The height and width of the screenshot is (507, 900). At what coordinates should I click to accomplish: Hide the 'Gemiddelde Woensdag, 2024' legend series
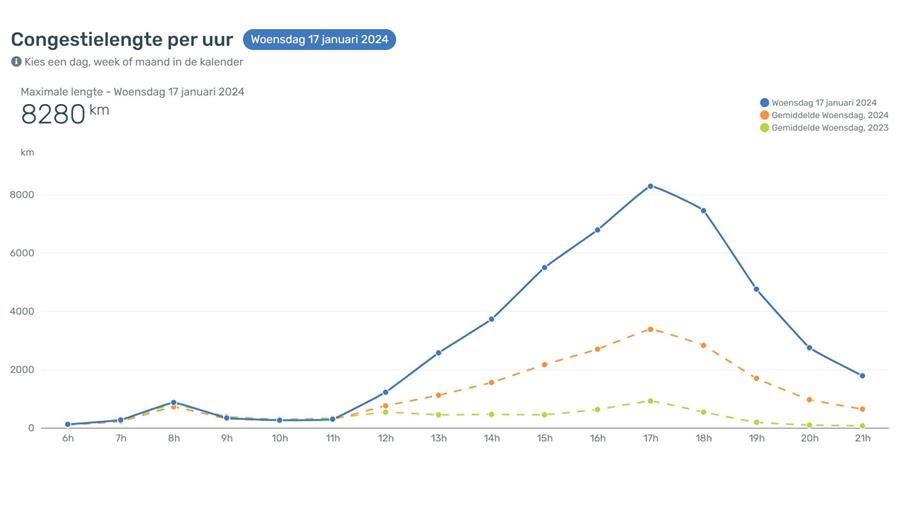tap(829, 115)
